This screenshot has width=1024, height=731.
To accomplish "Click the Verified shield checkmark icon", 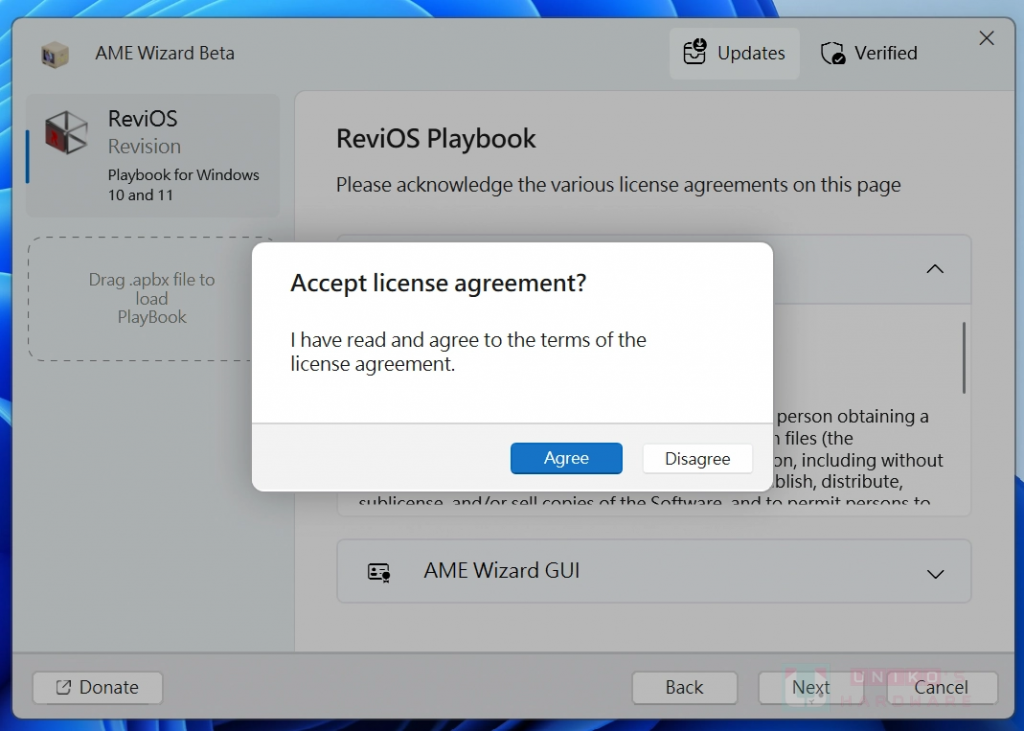I will coord(833,53).
